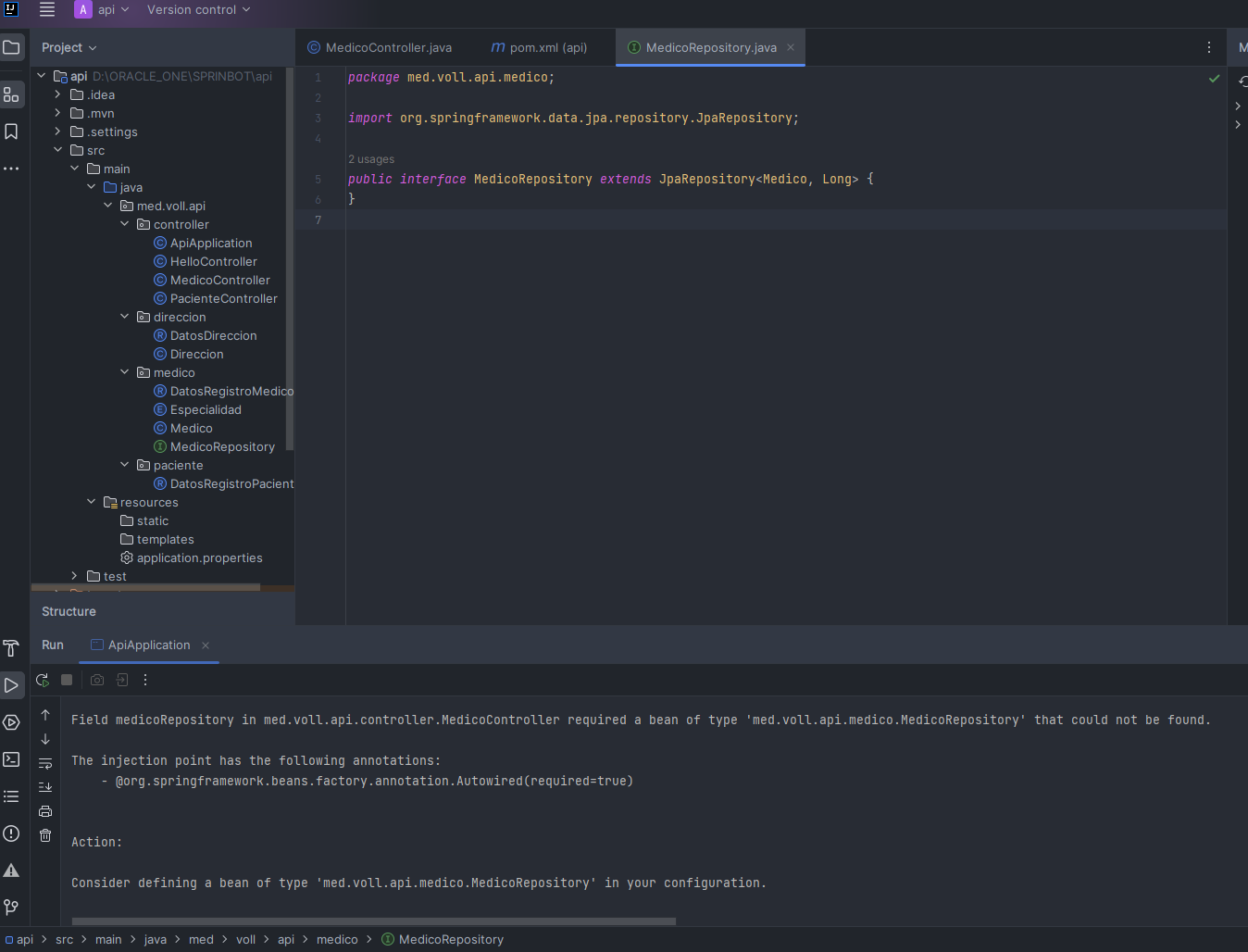Click the horizontal scrollbar in console

click(x=374, y=921)
